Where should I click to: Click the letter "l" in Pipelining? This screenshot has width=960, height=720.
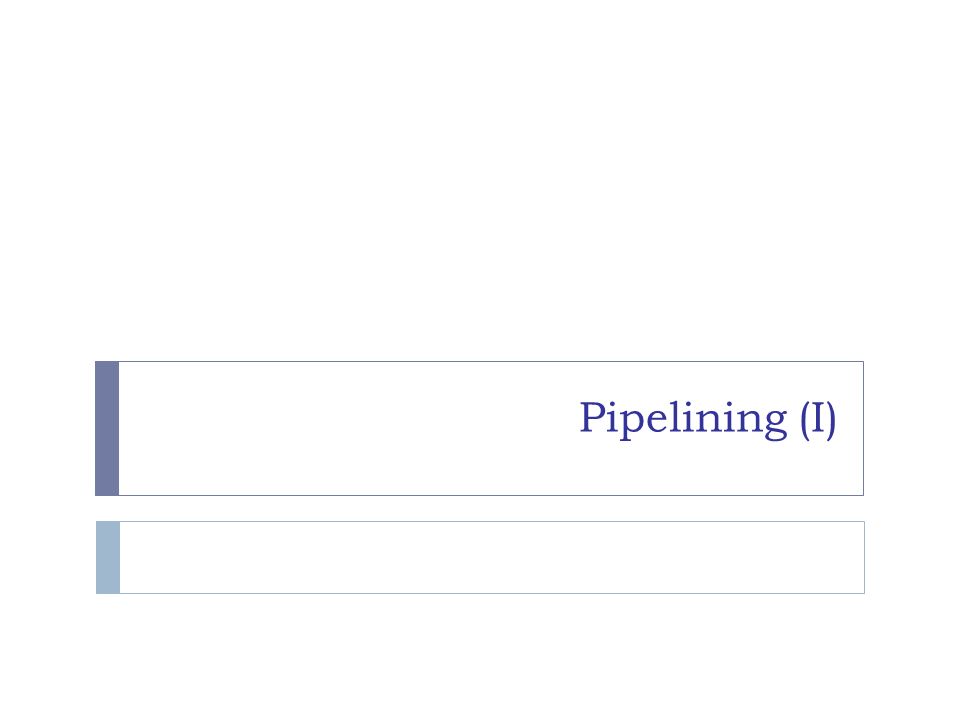(675, 416)
